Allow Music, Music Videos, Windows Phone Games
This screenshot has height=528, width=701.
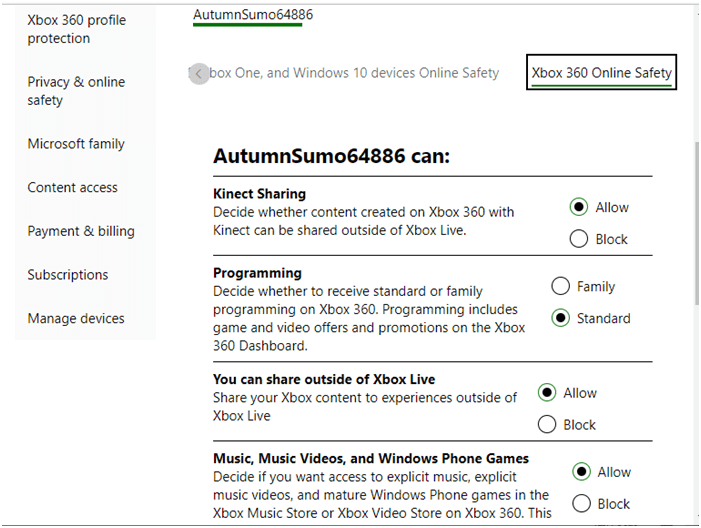pyautogui.click(x=581, y=472)
